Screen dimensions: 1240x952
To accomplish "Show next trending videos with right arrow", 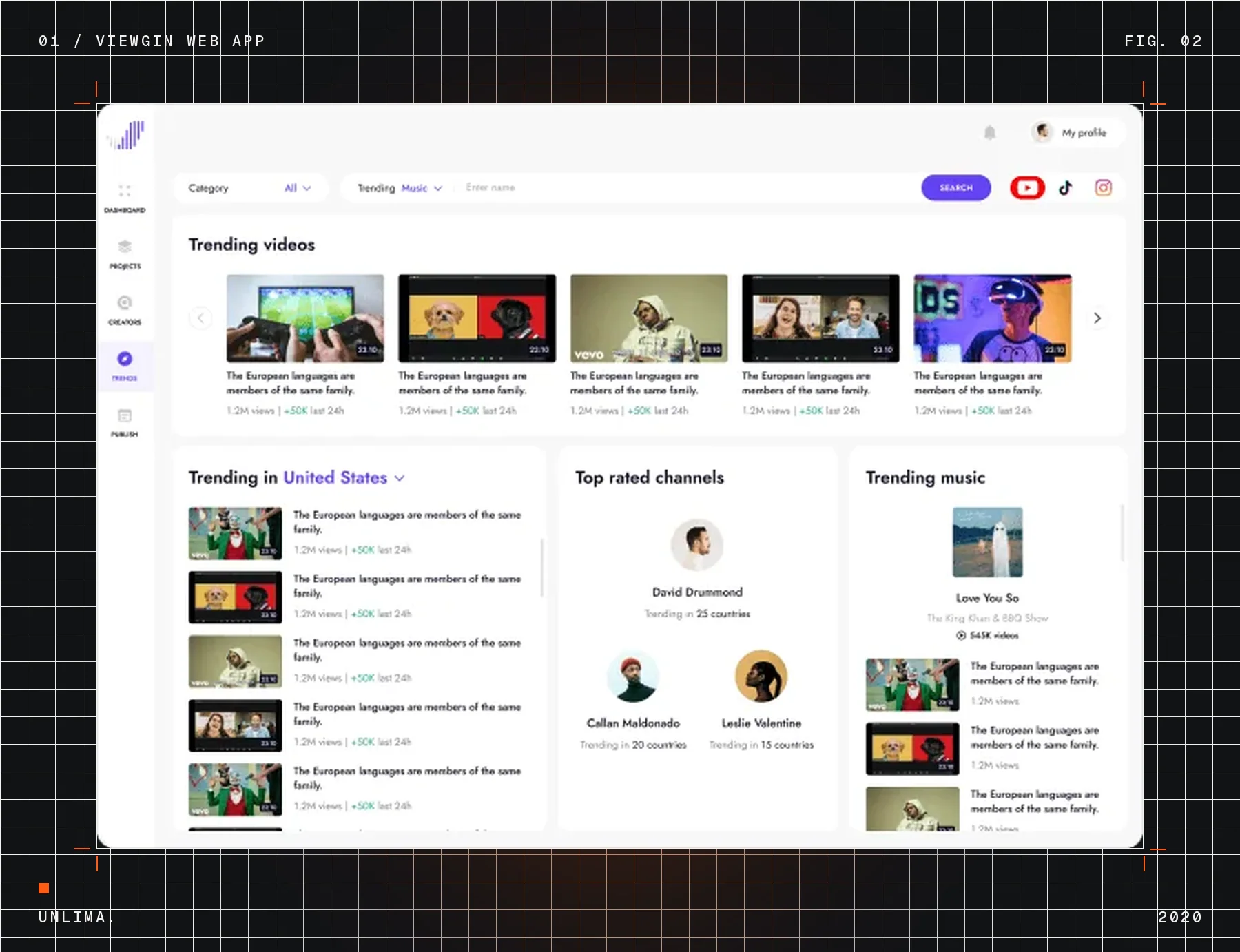I will click(x=1097, y=318).
